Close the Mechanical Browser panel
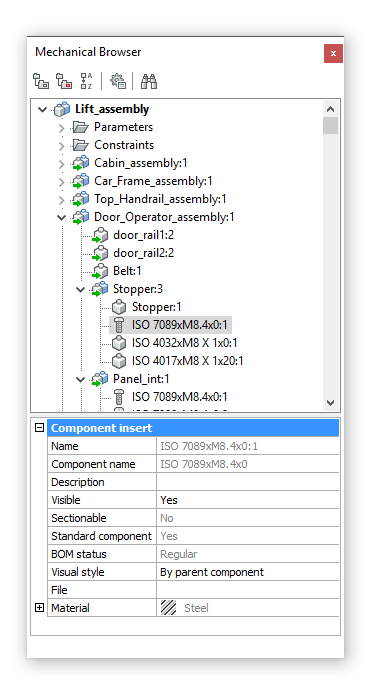The width and height of the screenshot is (370, 692). tap(333, 54)
